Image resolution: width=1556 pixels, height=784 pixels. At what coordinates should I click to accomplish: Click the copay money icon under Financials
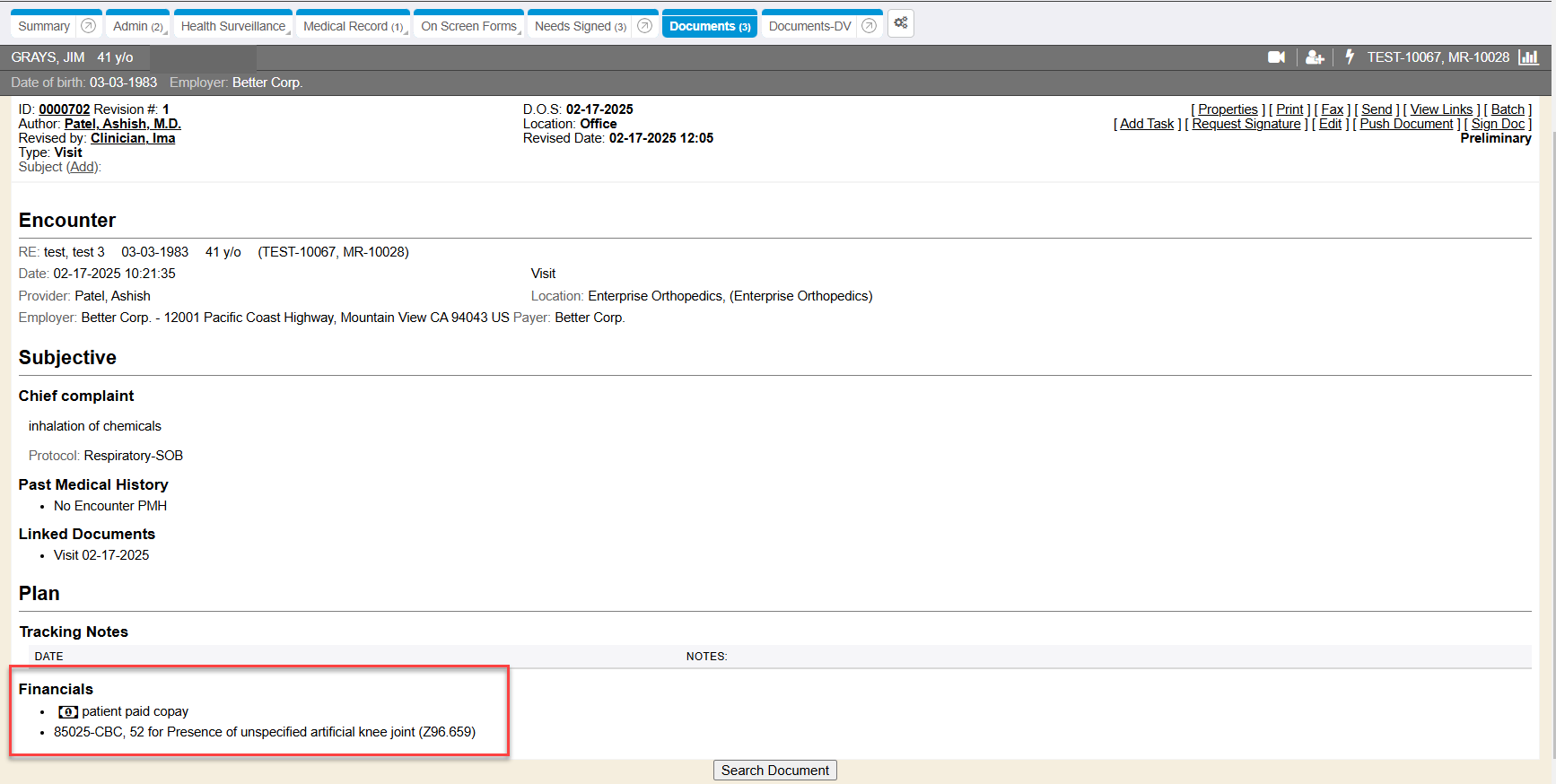67,711
